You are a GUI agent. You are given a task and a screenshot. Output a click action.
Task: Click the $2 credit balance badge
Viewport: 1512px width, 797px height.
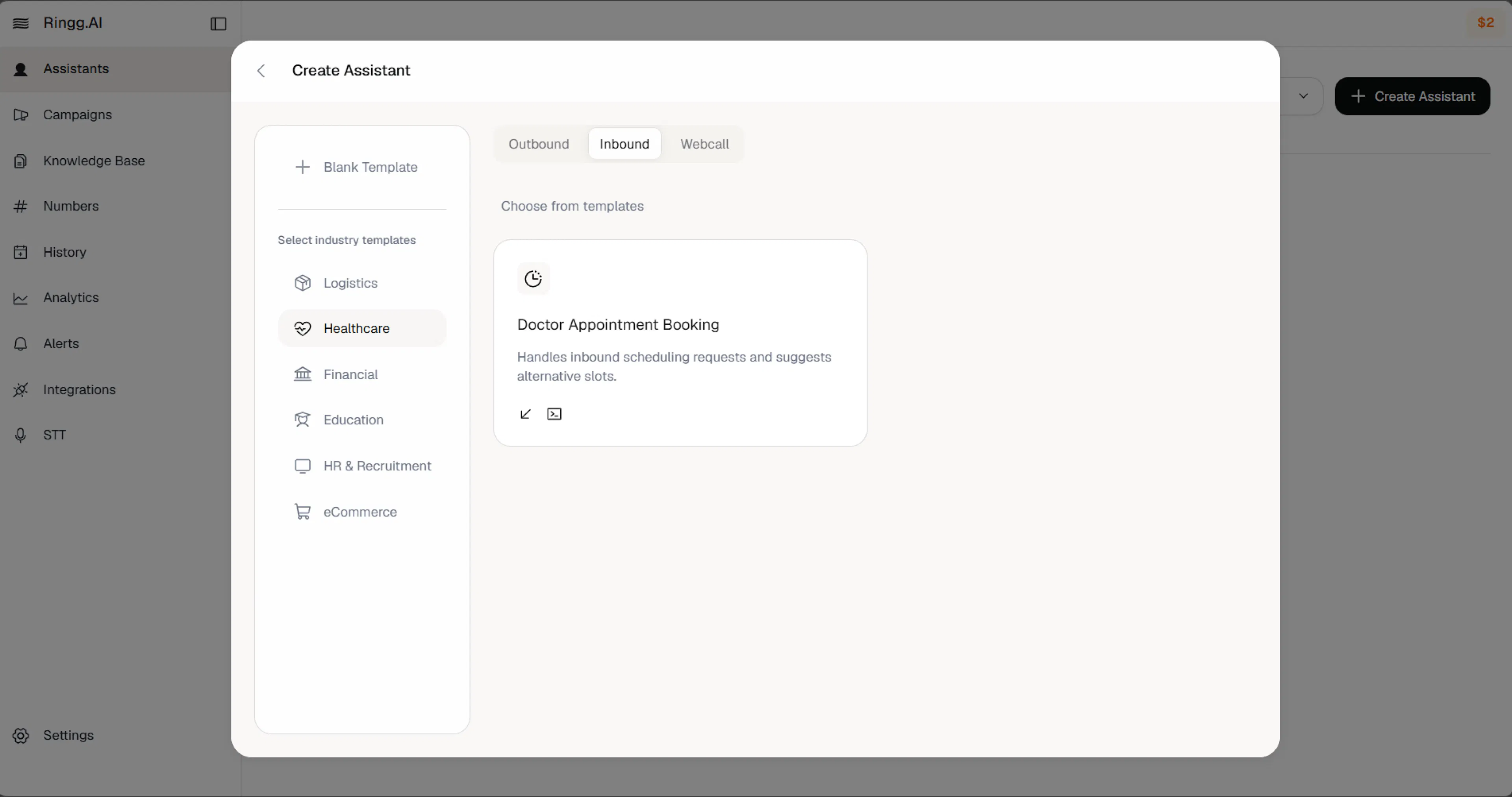pyautogui.click(x=1486, y=23)
